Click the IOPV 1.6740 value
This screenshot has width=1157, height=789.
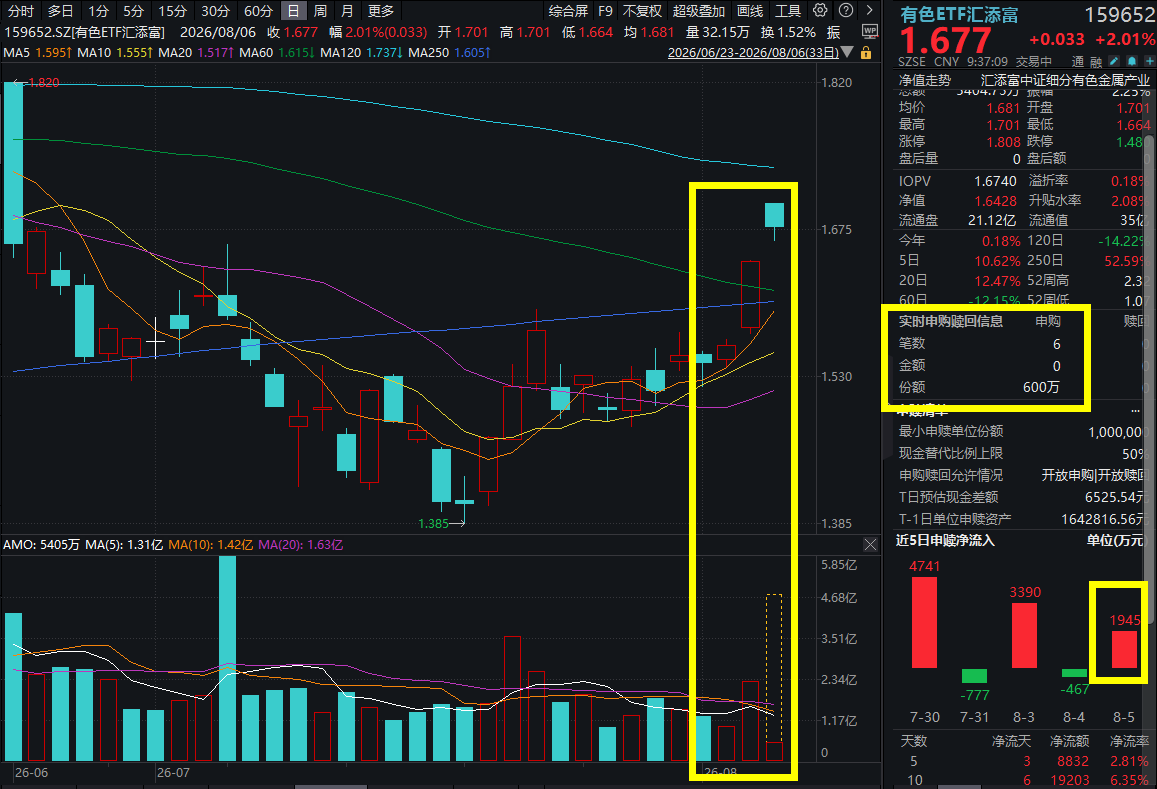tap(995, 181)
